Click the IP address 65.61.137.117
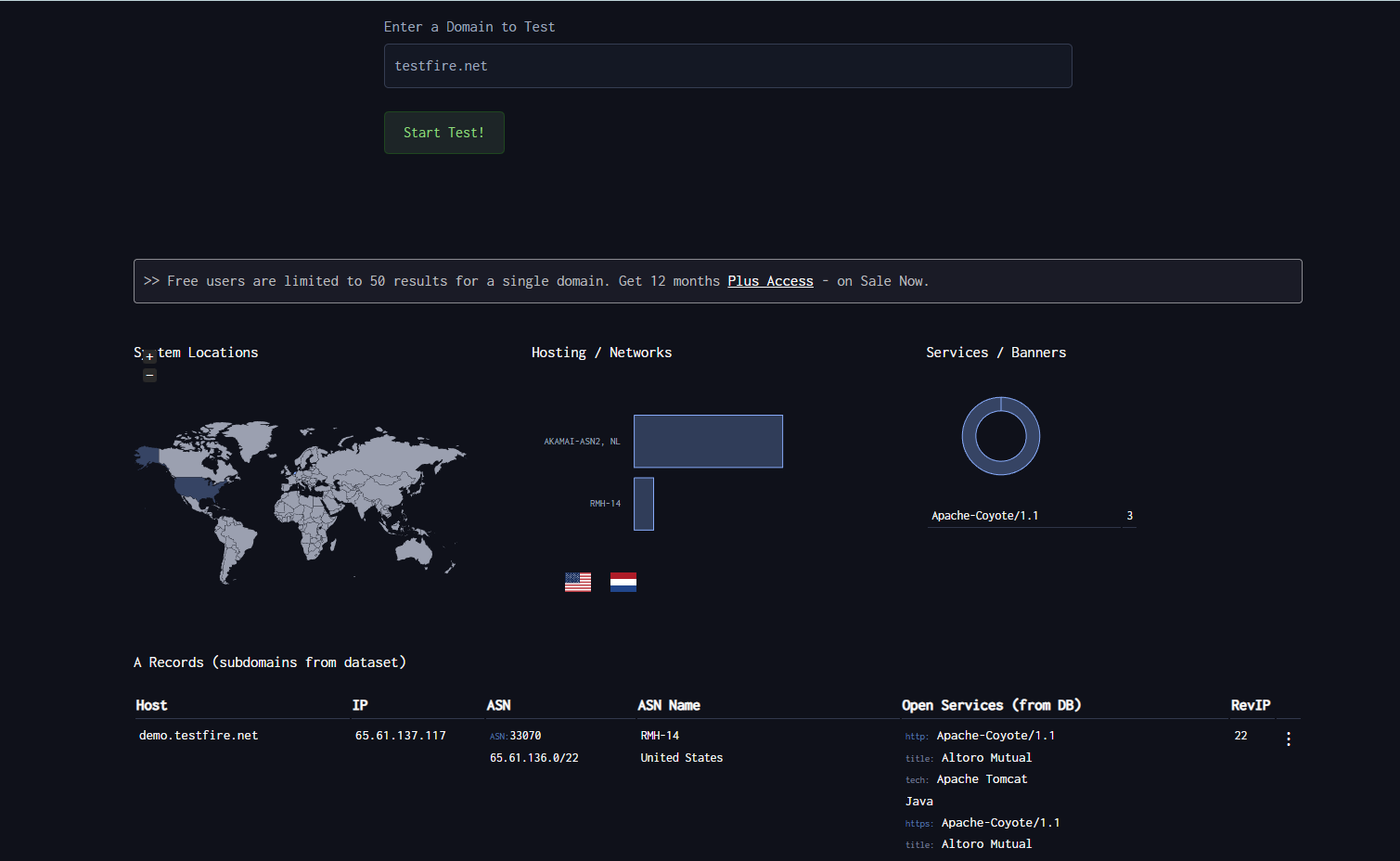Screen dimensions: 1400x861 point(401,736)
